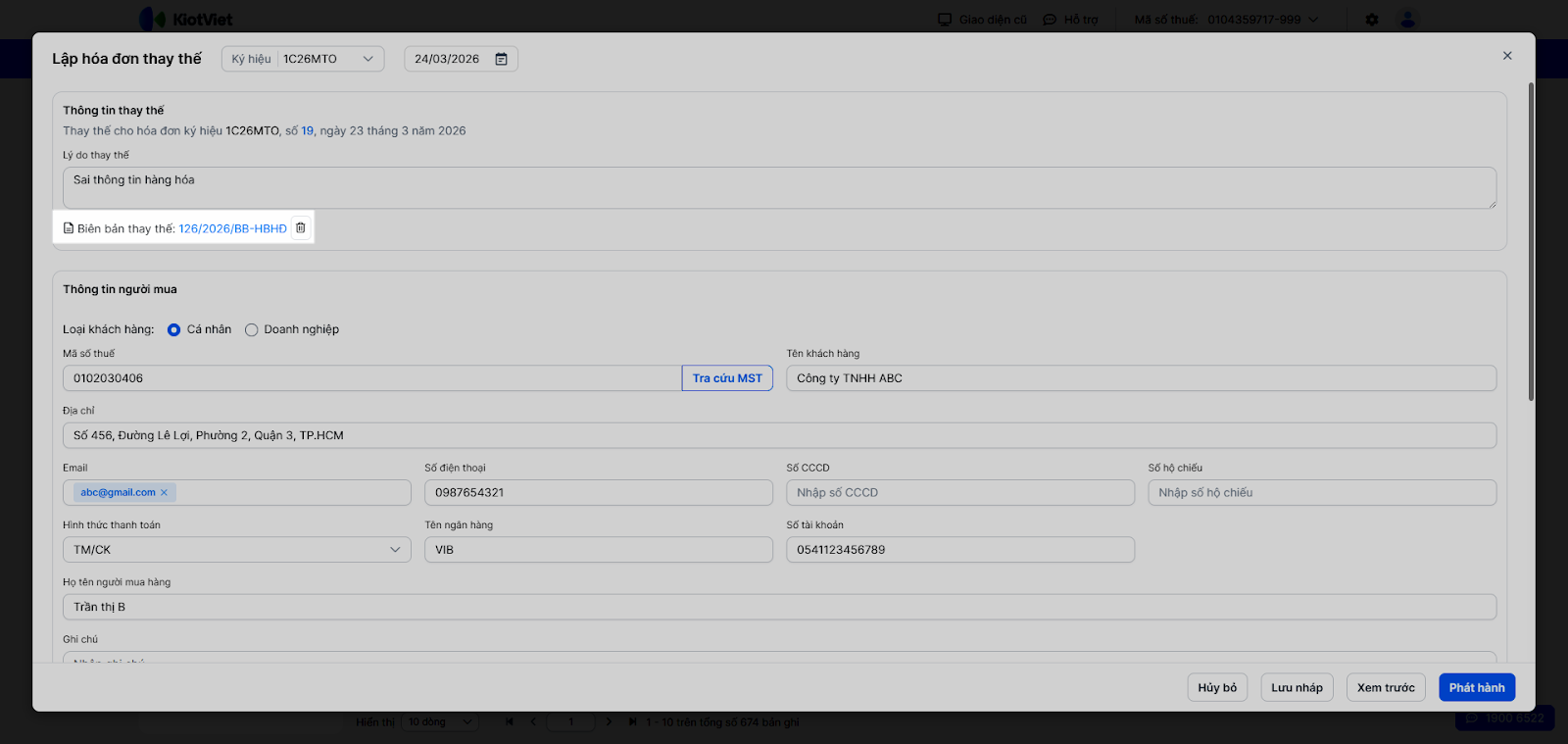The image size is (1568, 744).
Task: Open the 126/2026/BB-HBHD minutes link
Action: (232, 228)
